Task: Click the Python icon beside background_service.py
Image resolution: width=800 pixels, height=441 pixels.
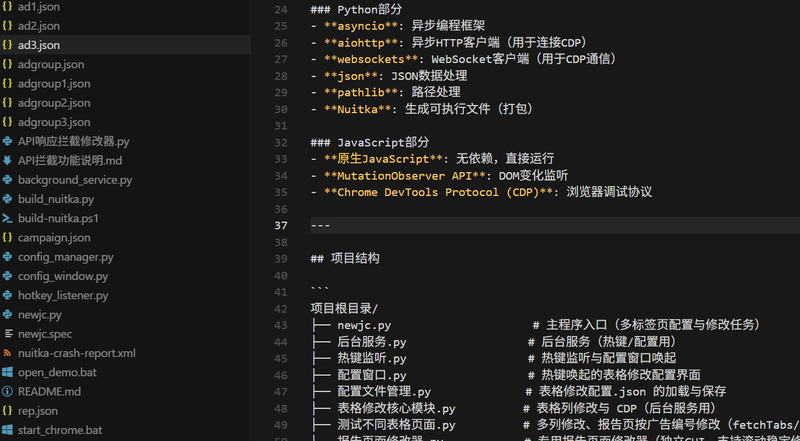Action: point(7,180)
